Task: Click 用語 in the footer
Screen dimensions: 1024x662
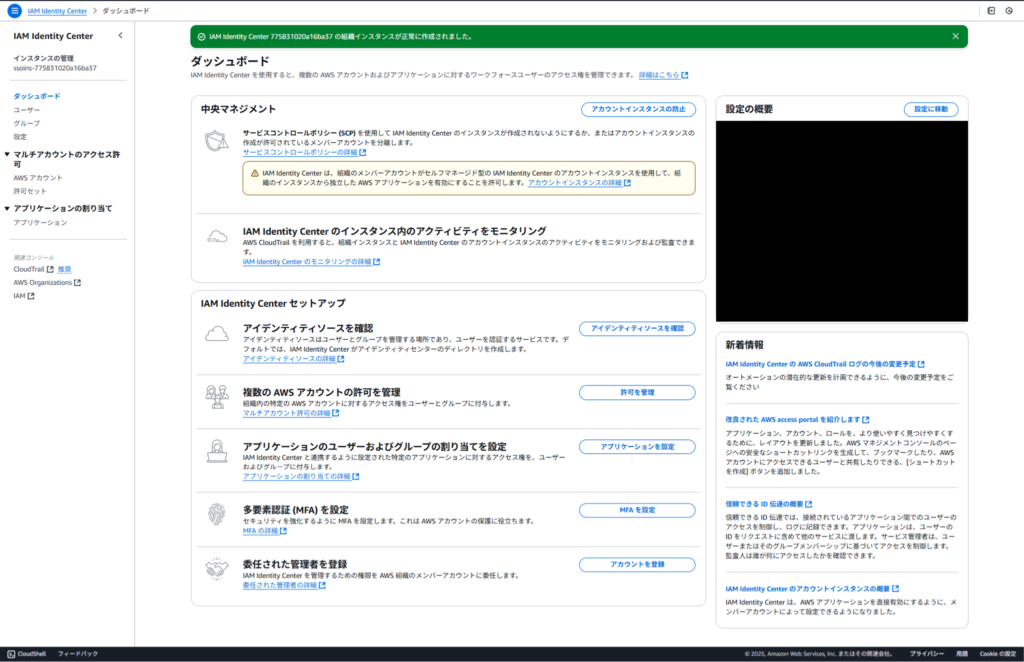Action: pyautogui.click(x=962, y=654)
